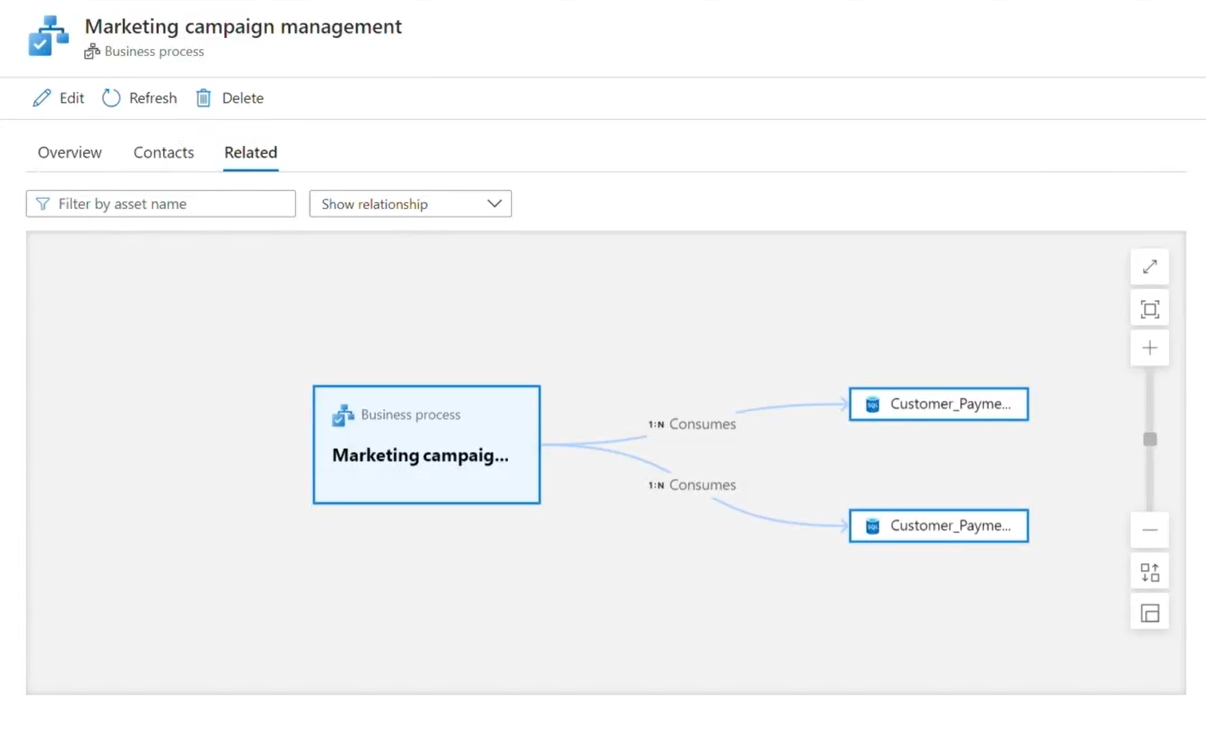Zoom out using the minus icon
This screenshot has width=1206, height=730.
(1148, 529)
